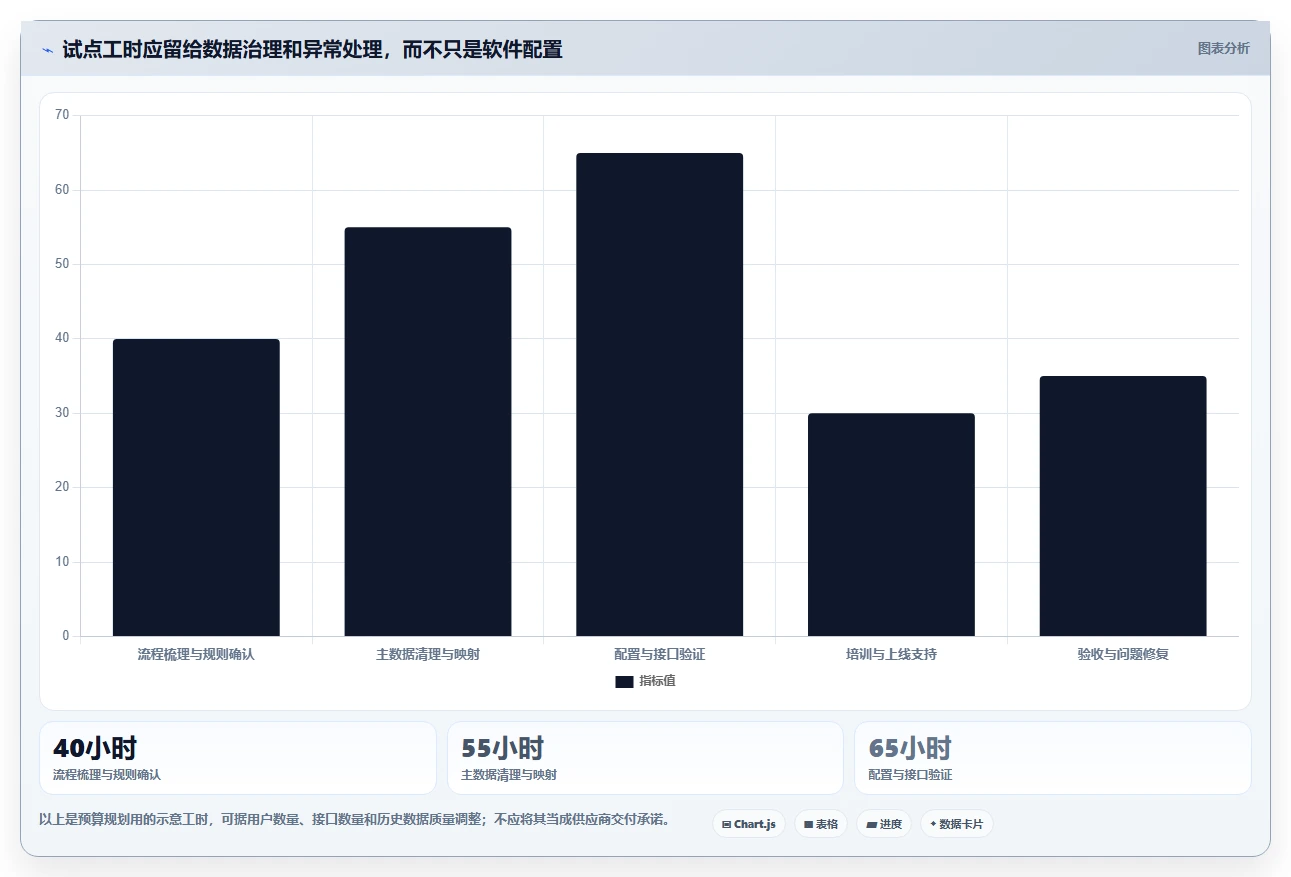Viewport: 1291px width, 877px height.
Task: Open the 40小时 data card
Action: pos(238,758)
